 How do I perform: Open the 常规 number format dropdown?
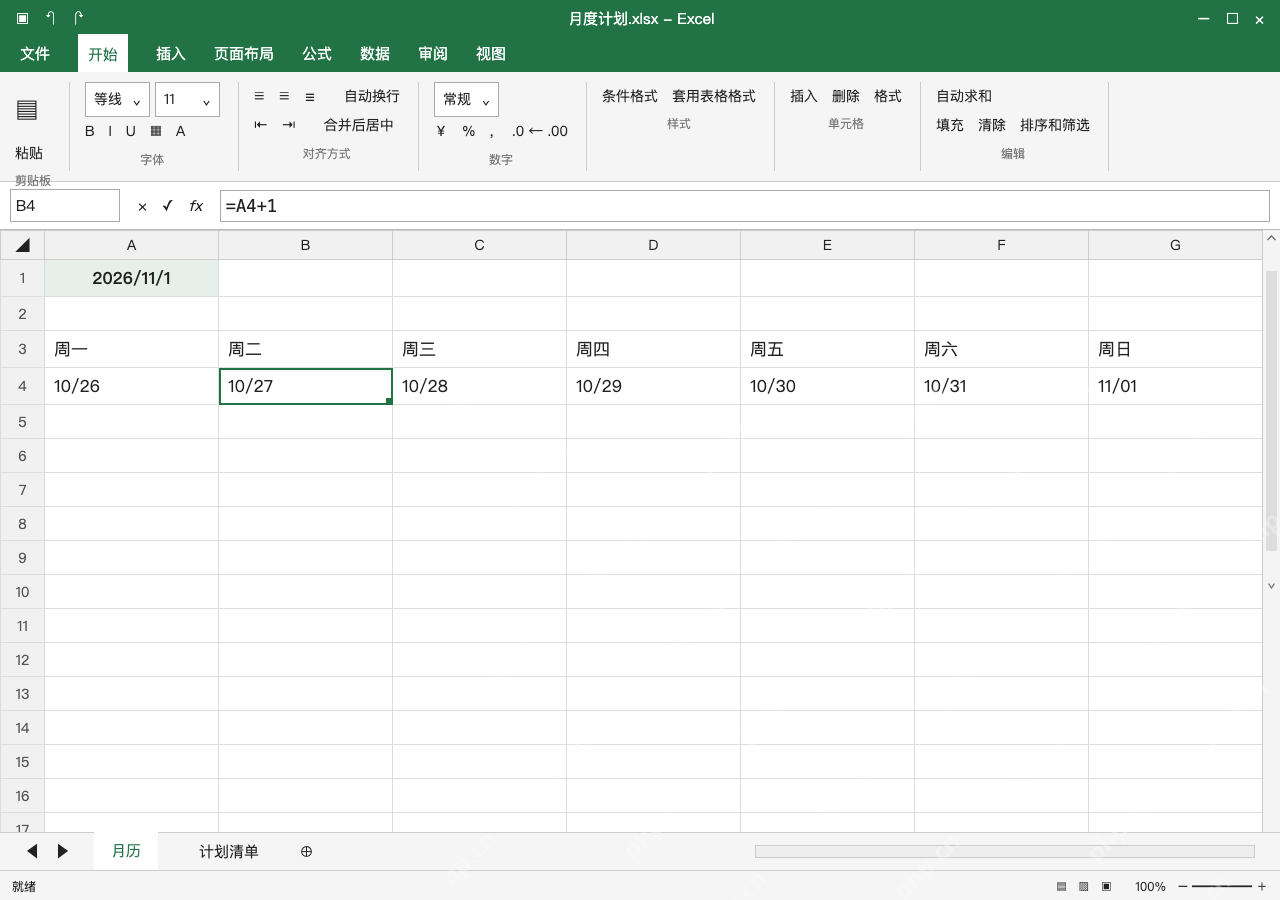466,99
